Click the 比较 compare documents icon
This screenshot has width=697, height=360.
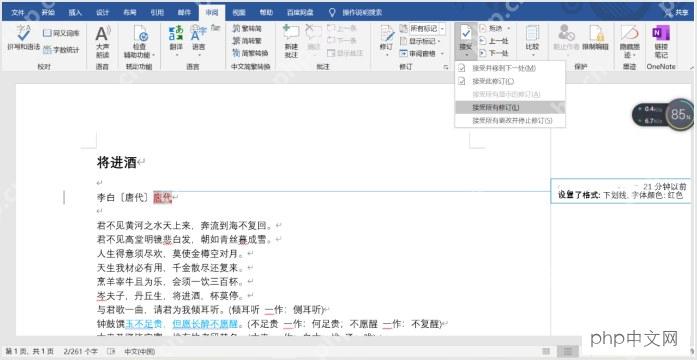tap(532, 33)
